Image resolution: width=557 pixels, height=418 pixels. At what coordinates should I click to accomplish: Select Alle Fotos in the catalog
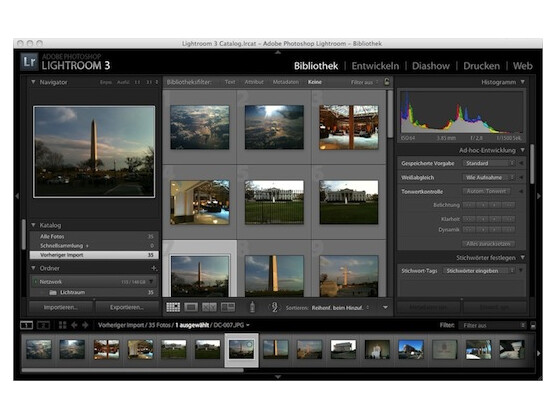point(94,237)
